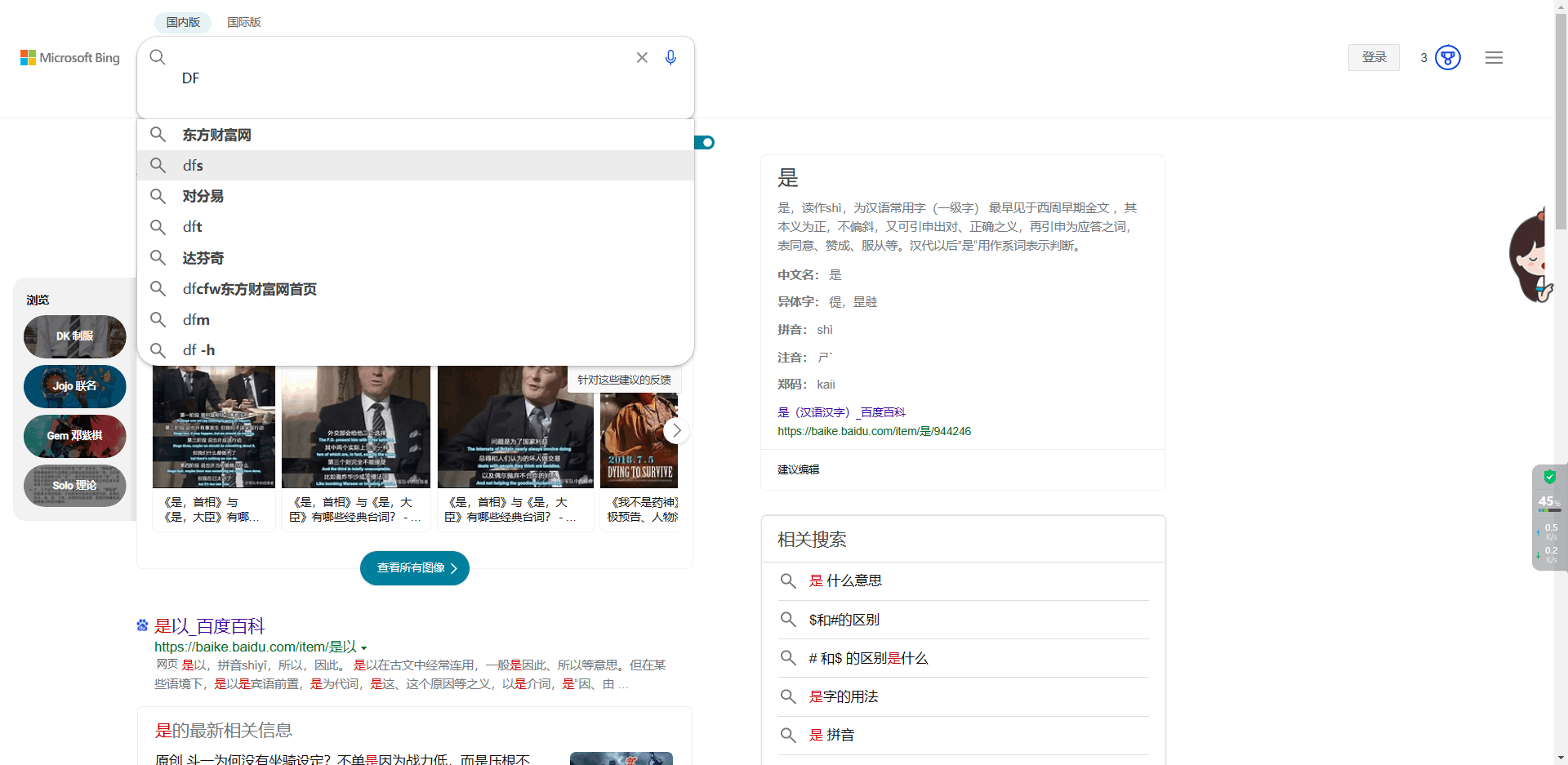Choose the dft suggestion
This screenshot has width=1568, height=765.
[416, 227]
